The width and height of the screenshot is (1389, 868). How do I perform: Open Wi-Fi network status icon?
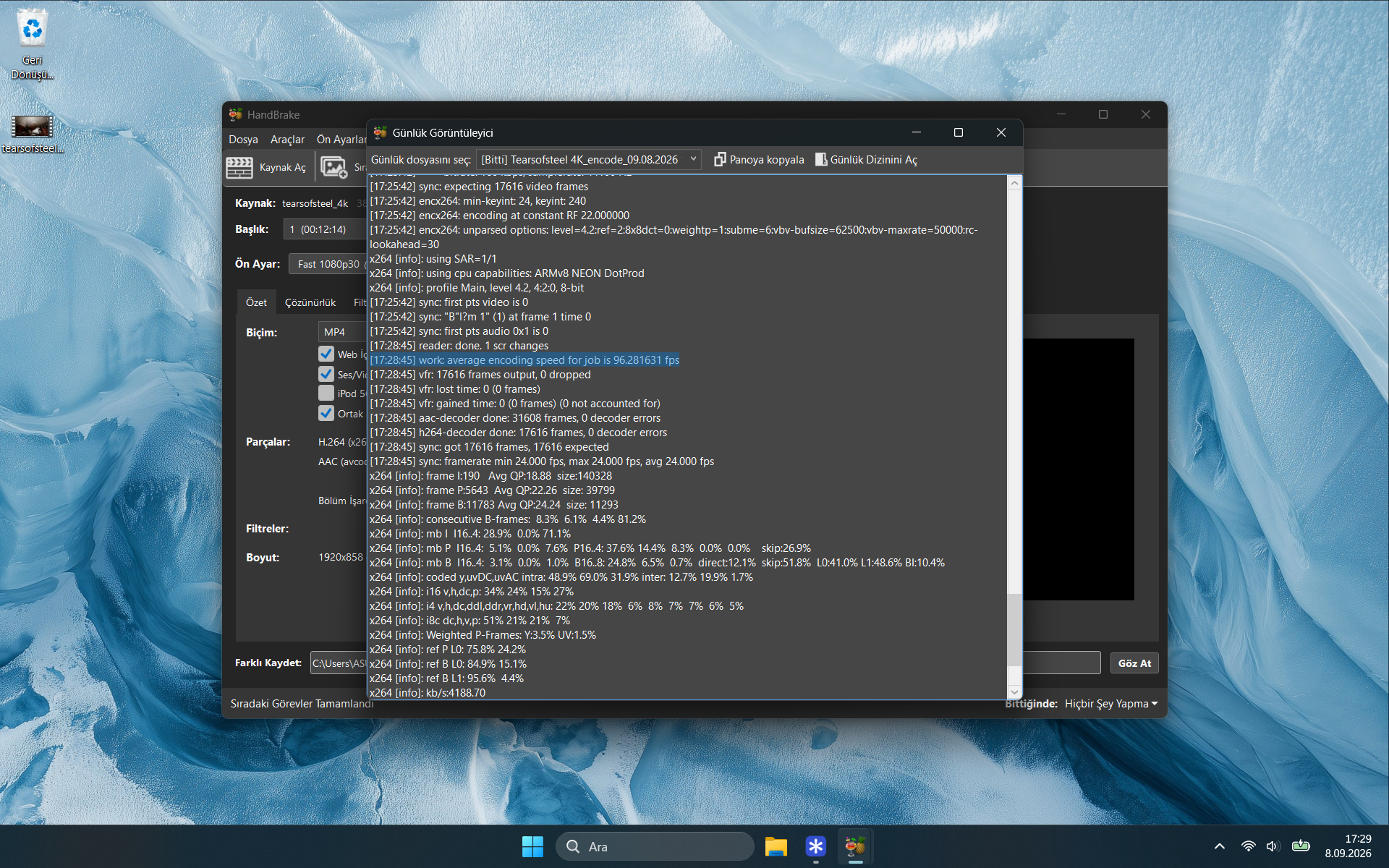click(x=1248, y=846)
